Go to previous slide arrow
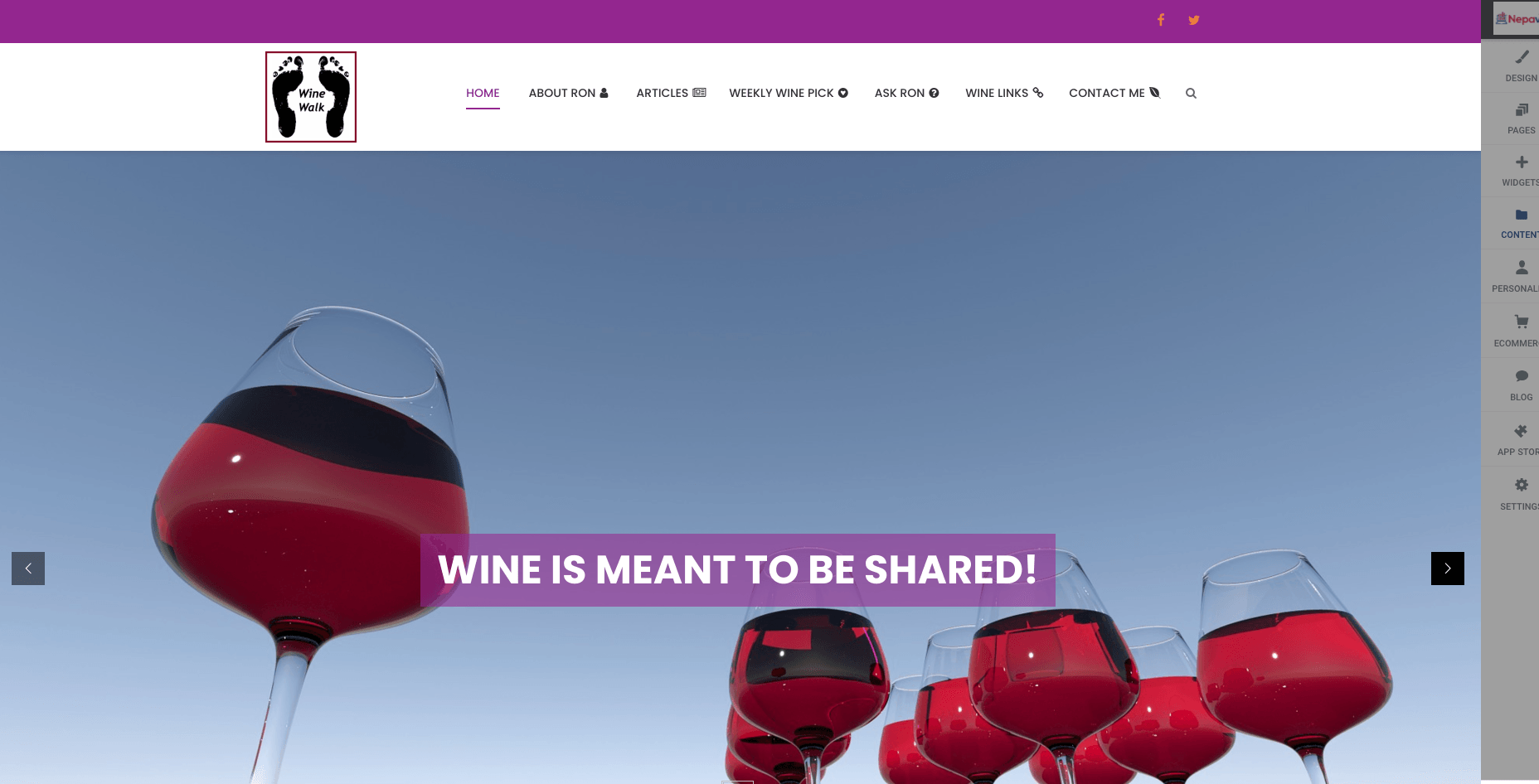This screenshot has height=784, width=1539. [x=28, y=569]
